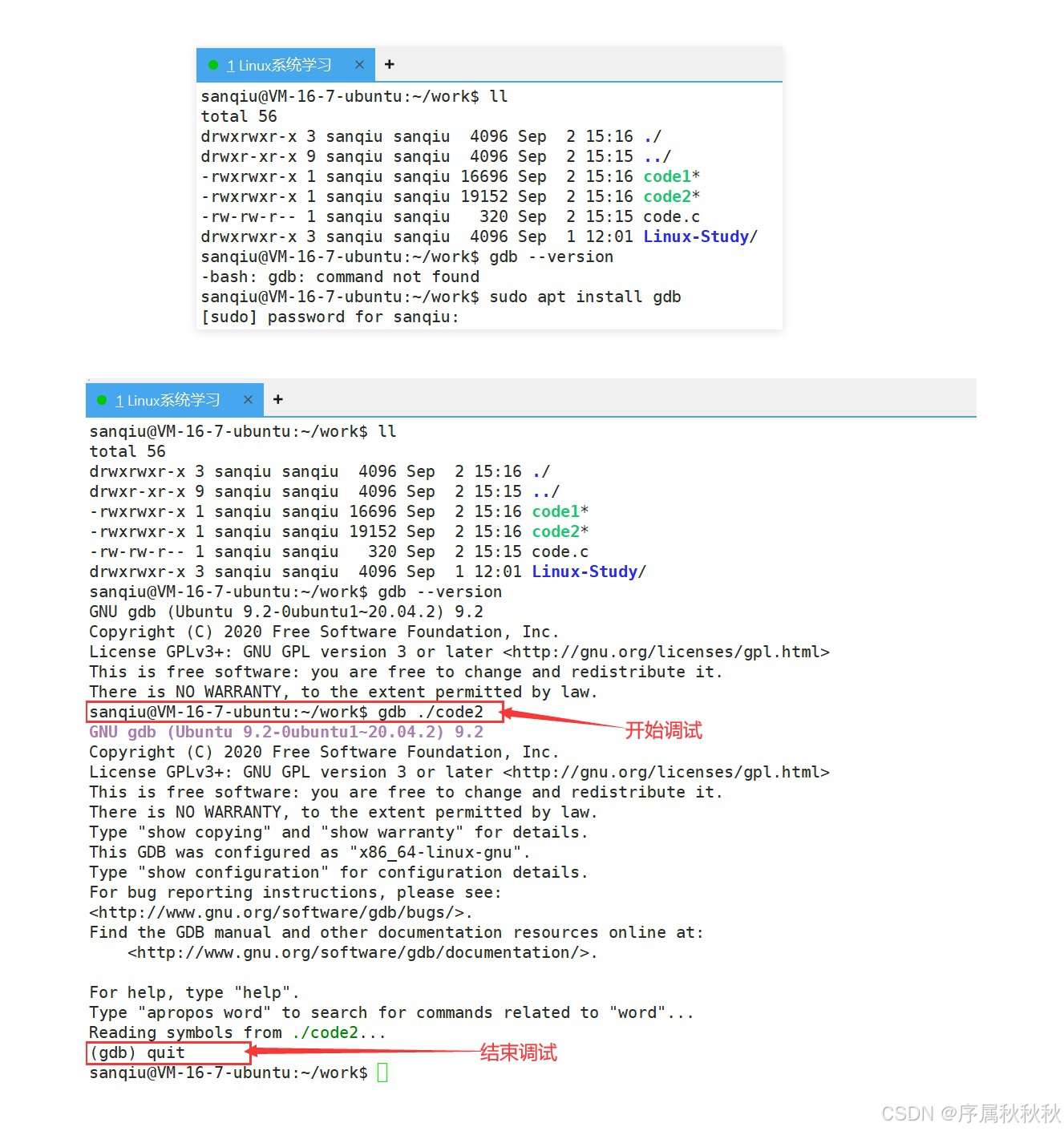Image resolution: width=1064 pixels, height=1131 pixels.
Task: Click '-bash: gdb: command not found' line
Action: (x=340, y=277)
